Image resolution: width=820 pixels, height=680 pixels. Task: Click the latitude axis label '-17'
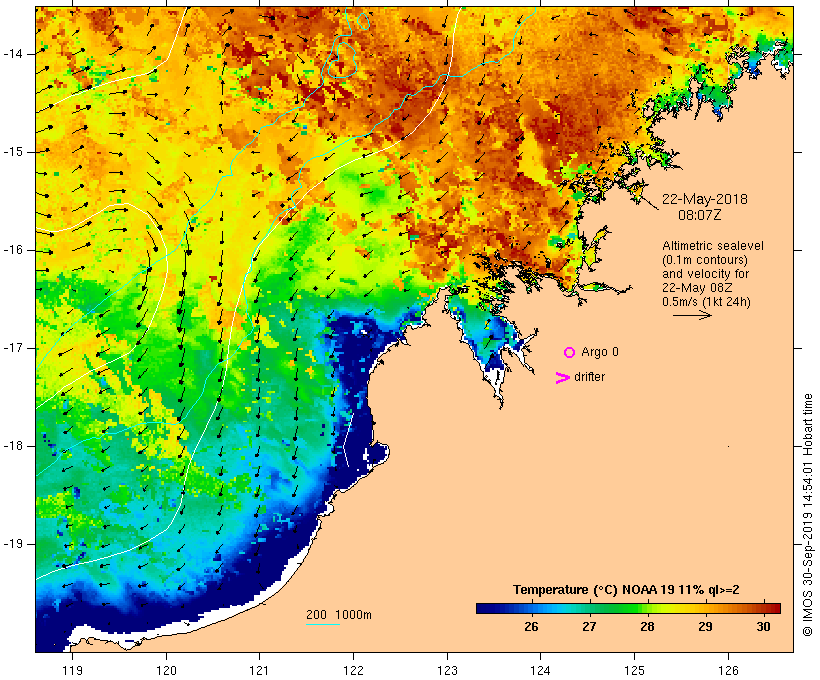pyautogui.click(x=13, y=348)
